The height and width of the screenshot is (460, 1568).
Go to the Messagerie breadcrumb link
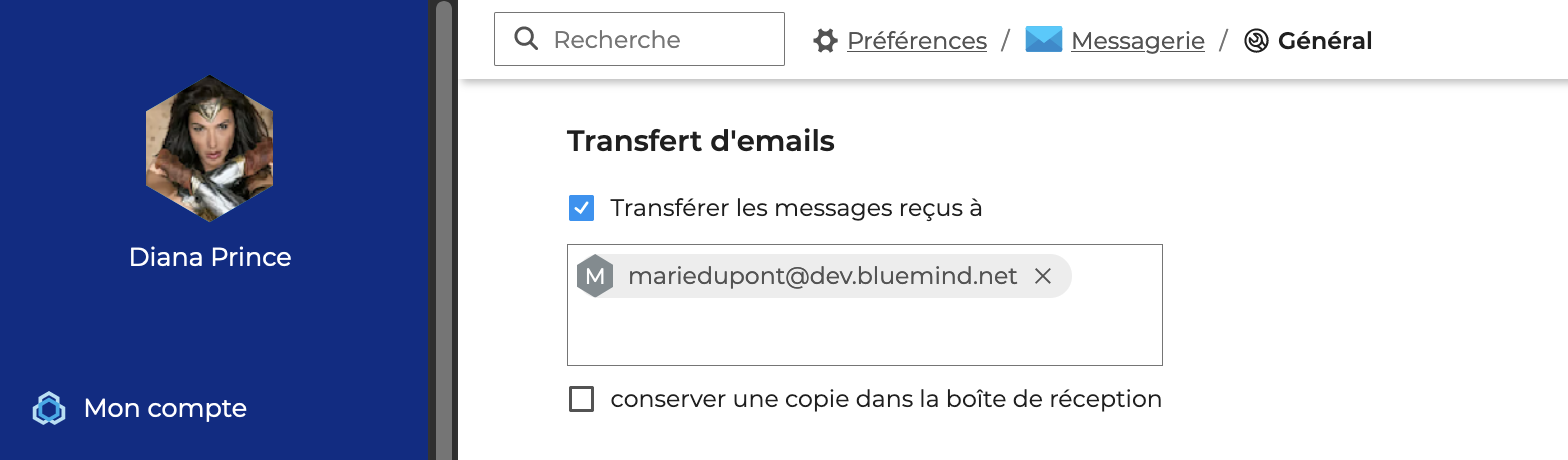(x=1137, y=41)
